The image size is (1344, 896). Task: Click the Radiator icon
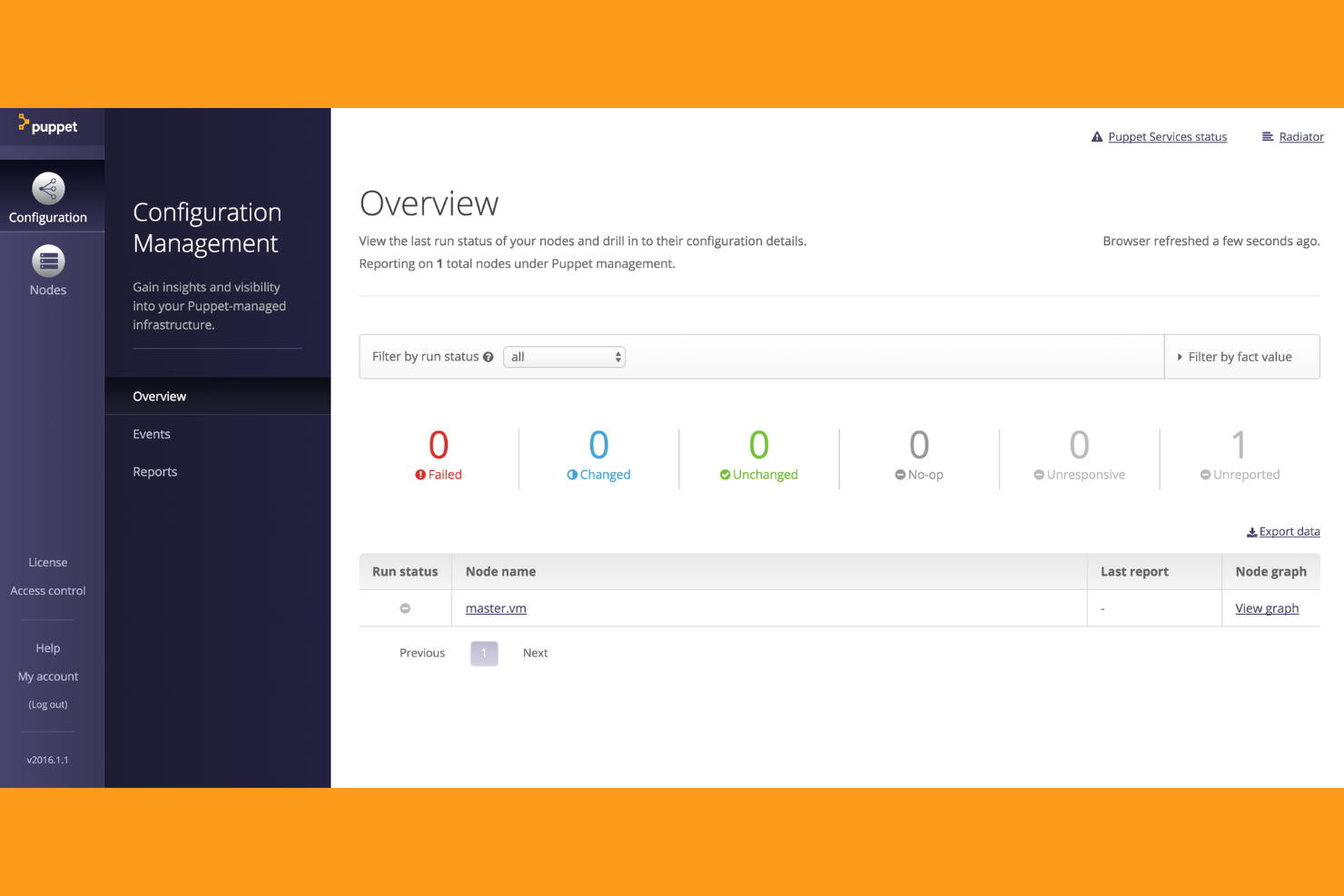coord(1269,136)
